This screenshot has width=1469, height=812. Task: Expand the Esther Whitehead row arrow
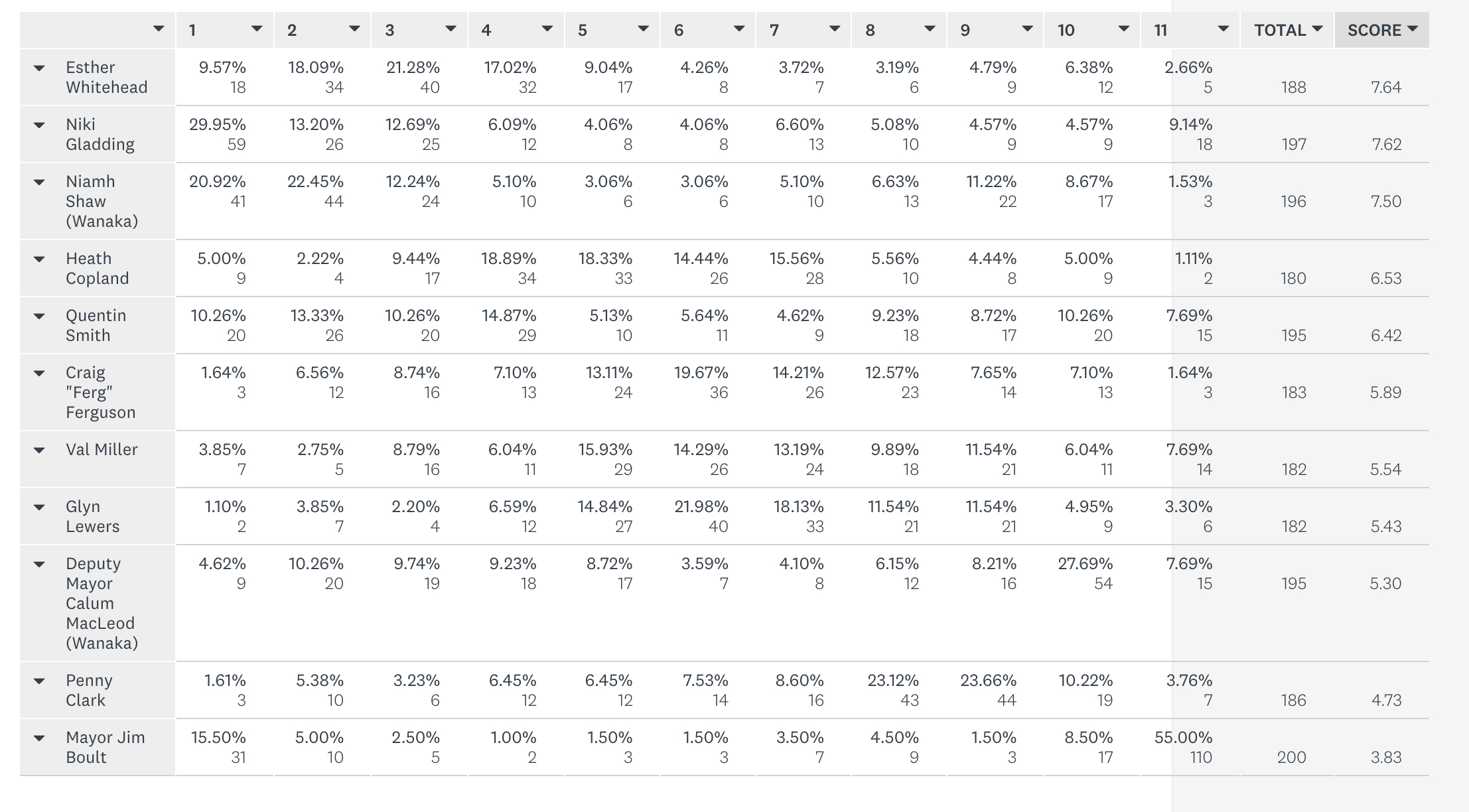(39, 68)
